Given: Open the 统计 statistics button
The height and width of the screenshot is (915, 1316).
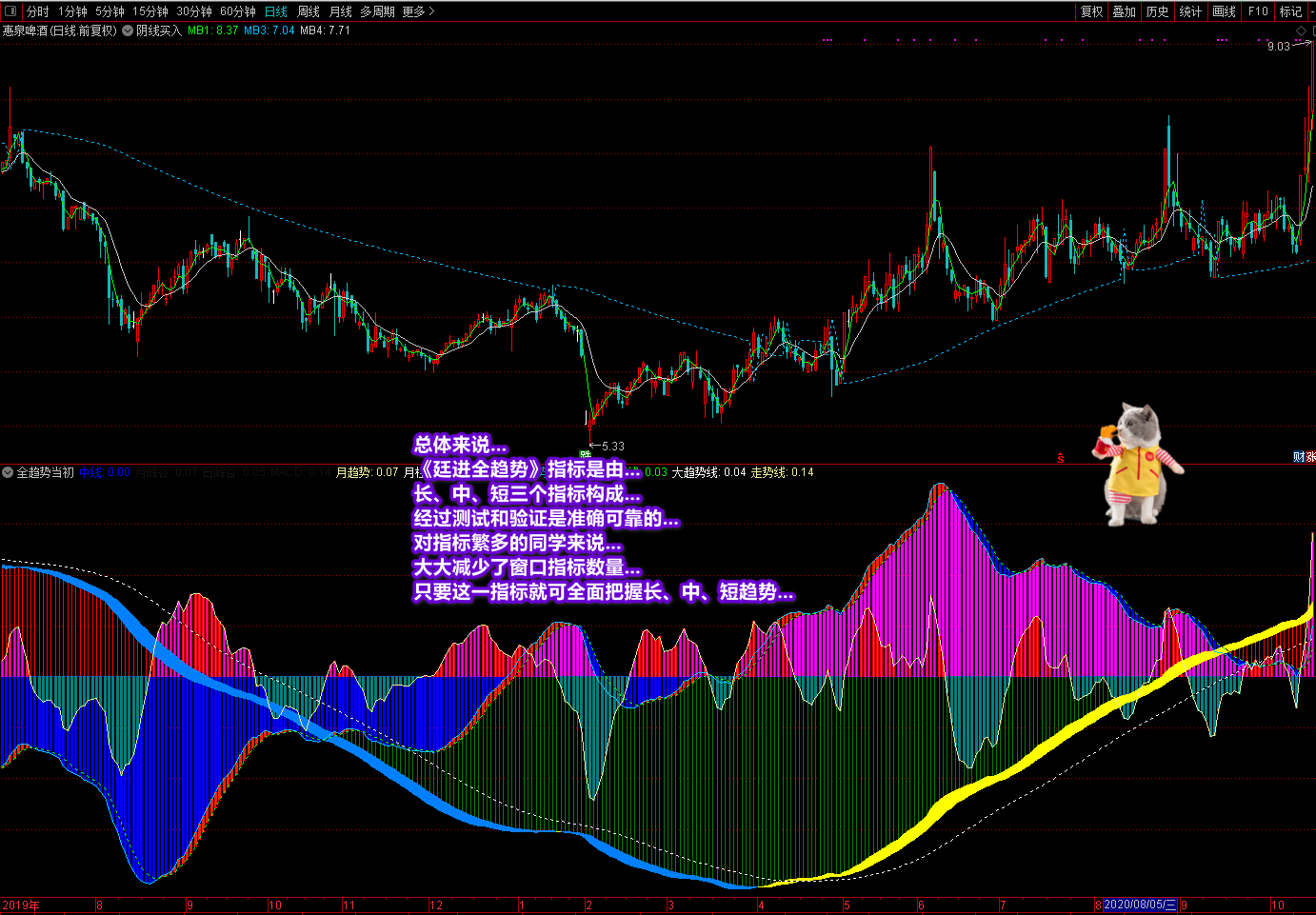Looking at the screenshot, I should click(x=1190, y=11).
